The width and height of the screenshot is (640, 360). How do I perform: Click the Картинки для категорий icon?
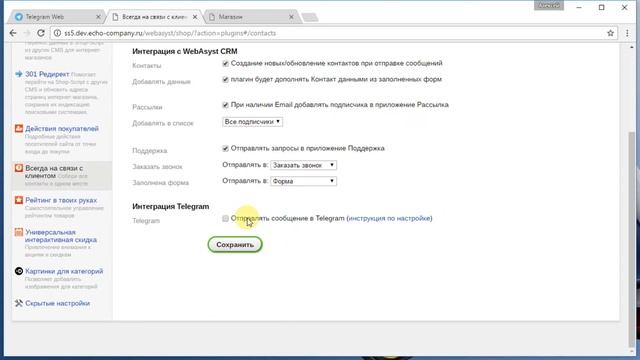click(x=19, y=271)
